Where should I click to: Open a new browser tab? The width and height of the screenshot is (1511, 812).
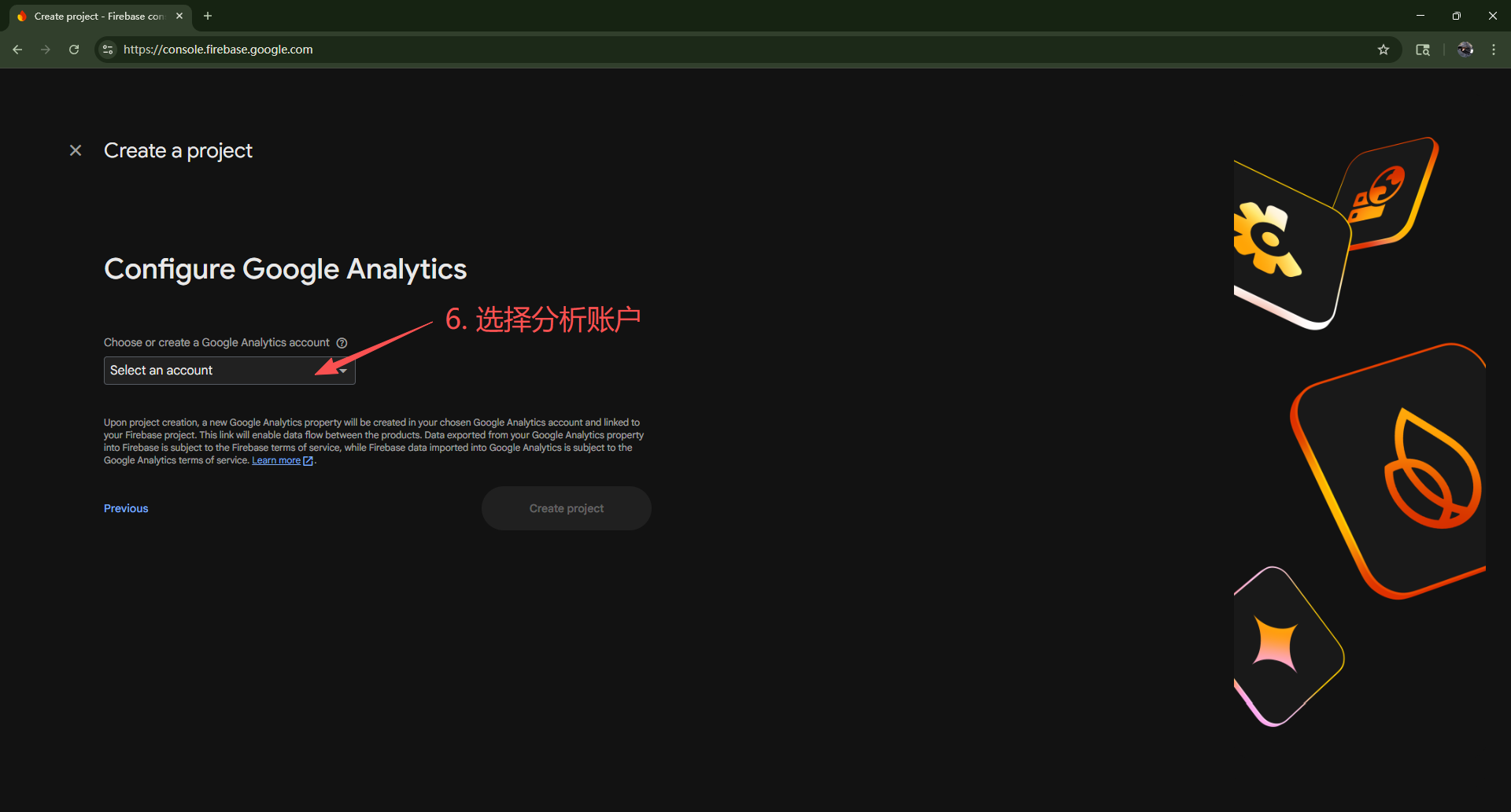(208, 16)
